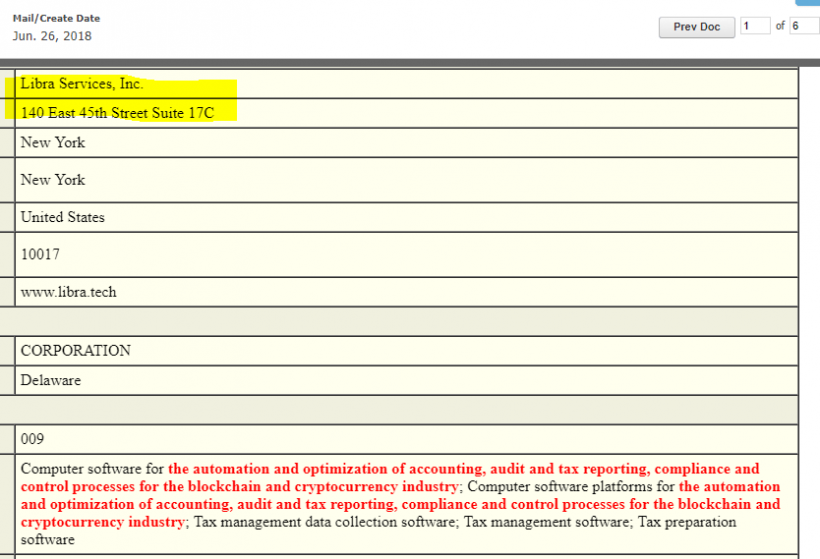Screen dimensions: 820x559
Task: Click the Jun. 26, 2018 date text
Action: [x=52, y=36]
